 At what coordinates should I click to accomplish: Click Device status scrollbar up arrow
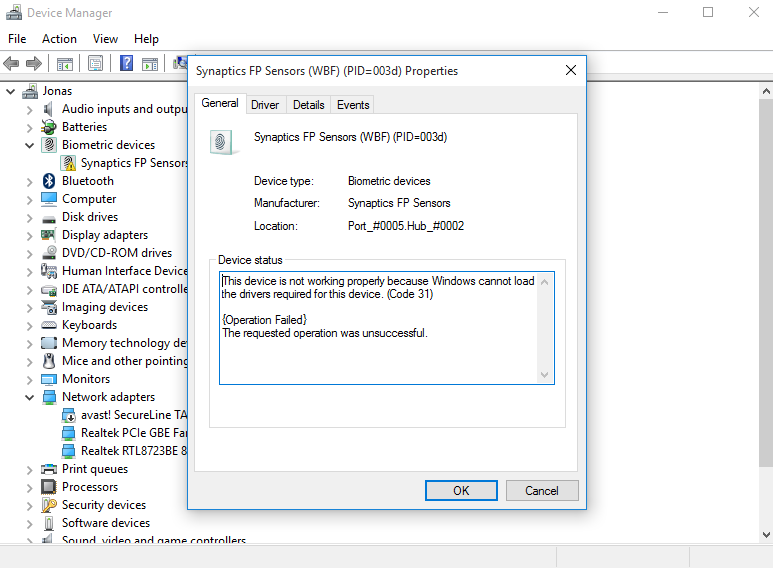(x=544, y=282)
